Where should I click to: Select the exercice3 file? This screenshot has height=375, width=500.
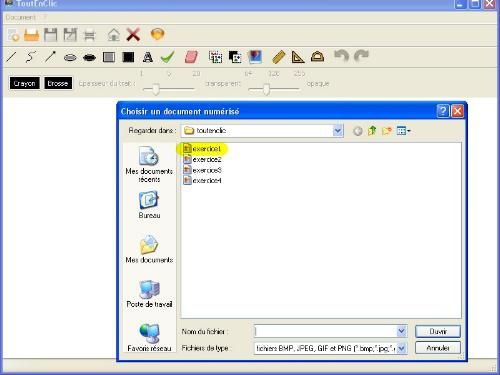(202, 170)
